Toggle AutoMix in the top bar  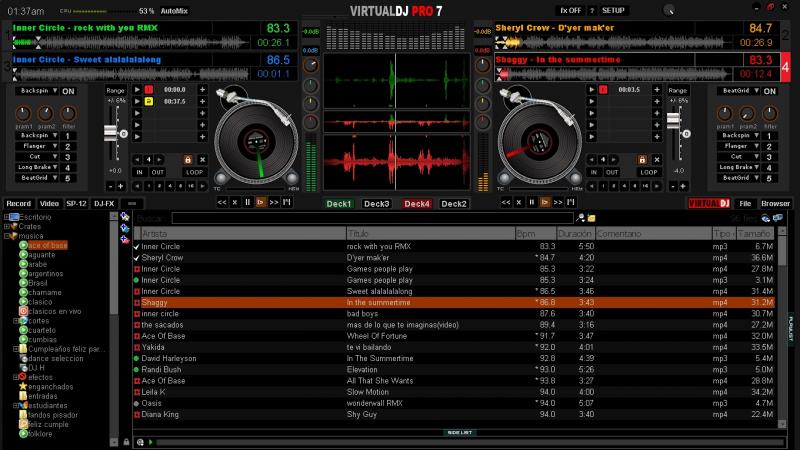[x=174, y=11]
